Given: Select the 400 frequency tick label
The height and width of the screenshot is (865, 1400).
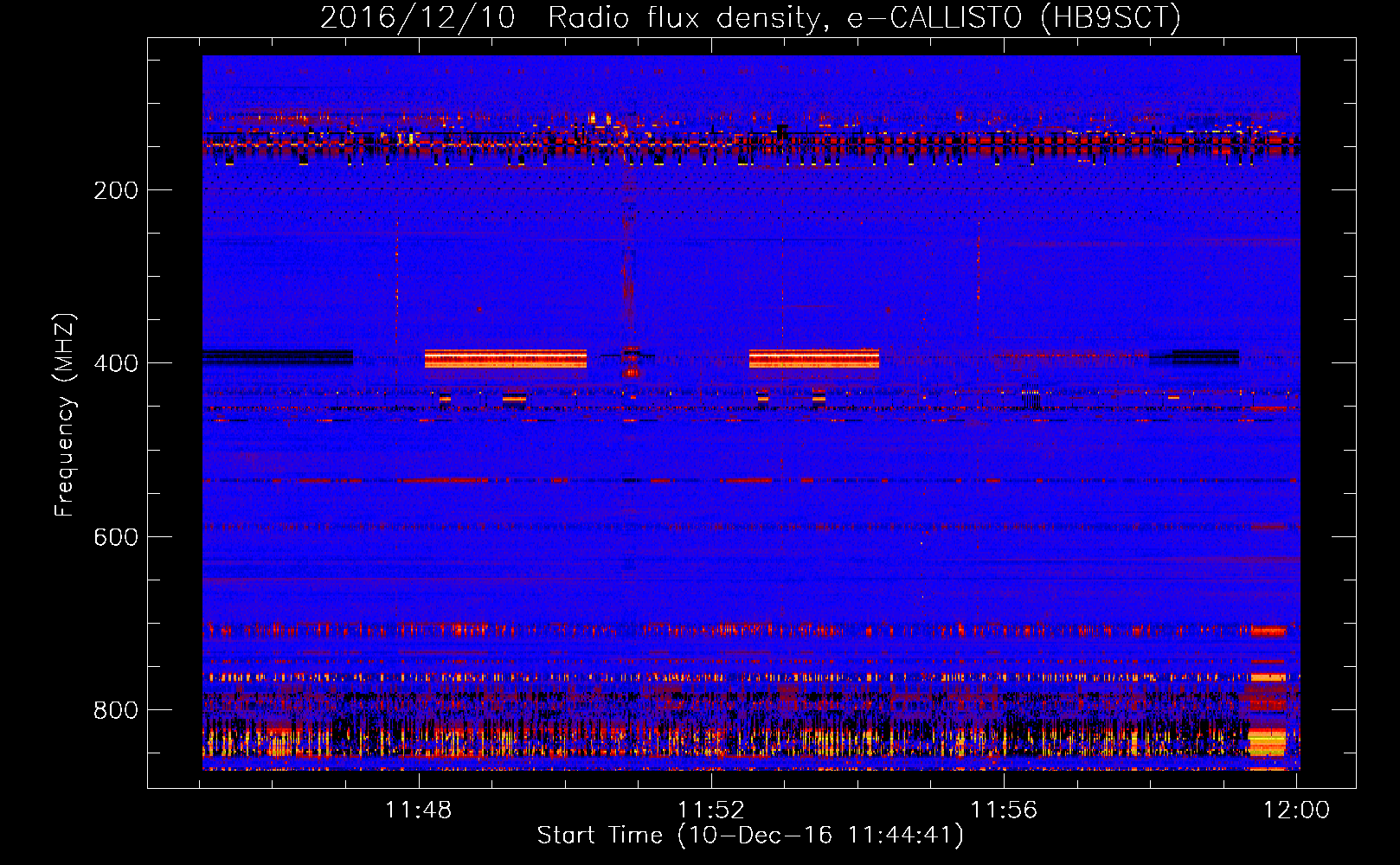Looking at the screenshot, I should [x=116, y=363].
